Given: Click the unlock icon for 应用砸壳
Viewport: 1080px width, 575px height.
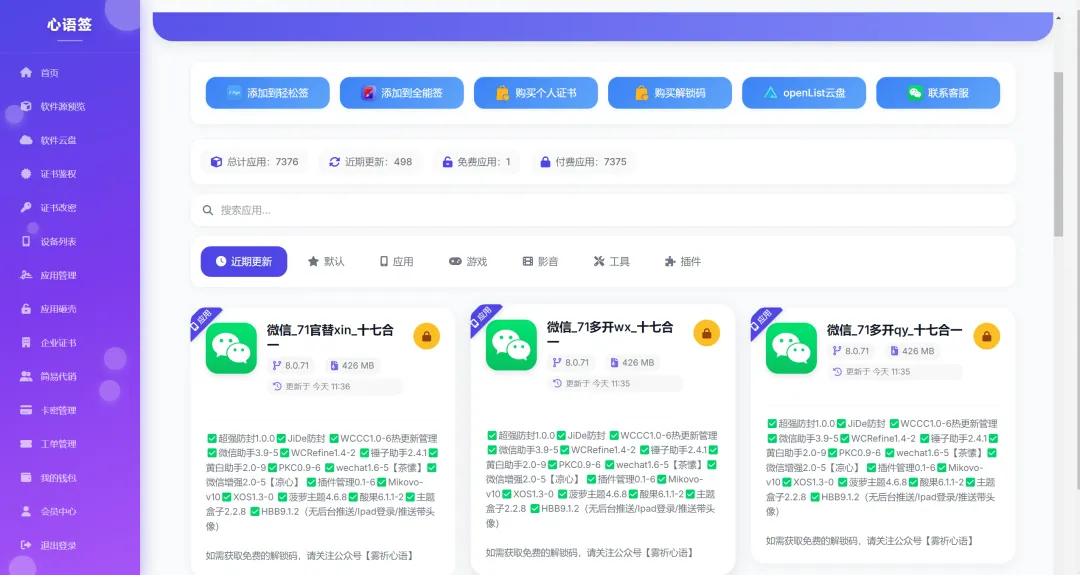Looking at the screenshot, I should point(26,309).
